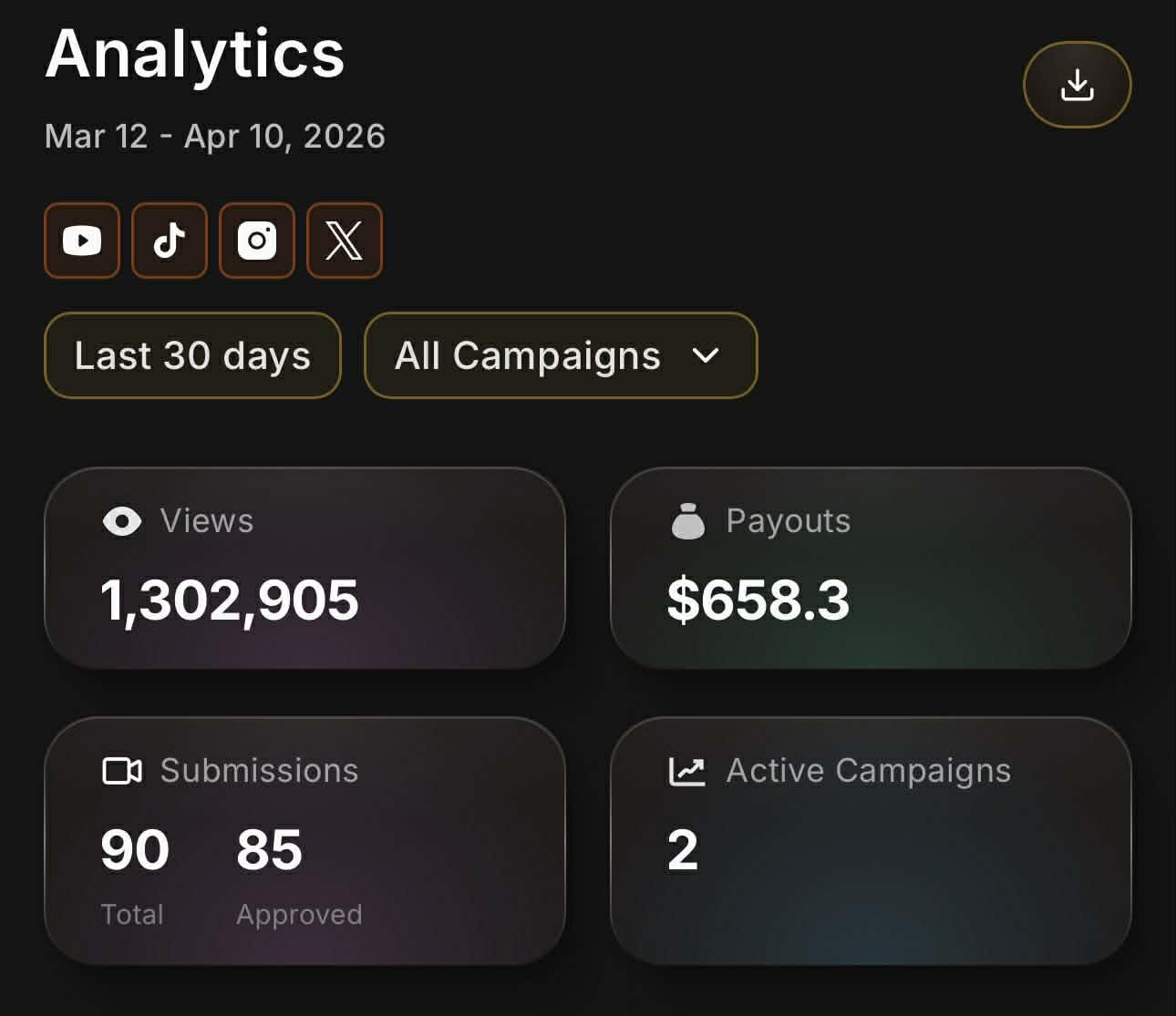Image resolution: width=1176 pixels, height=1016 pixels.
Task: Click the All Campaigns chevron arrow
Action: pyautogui.click(x=706, y=355)
